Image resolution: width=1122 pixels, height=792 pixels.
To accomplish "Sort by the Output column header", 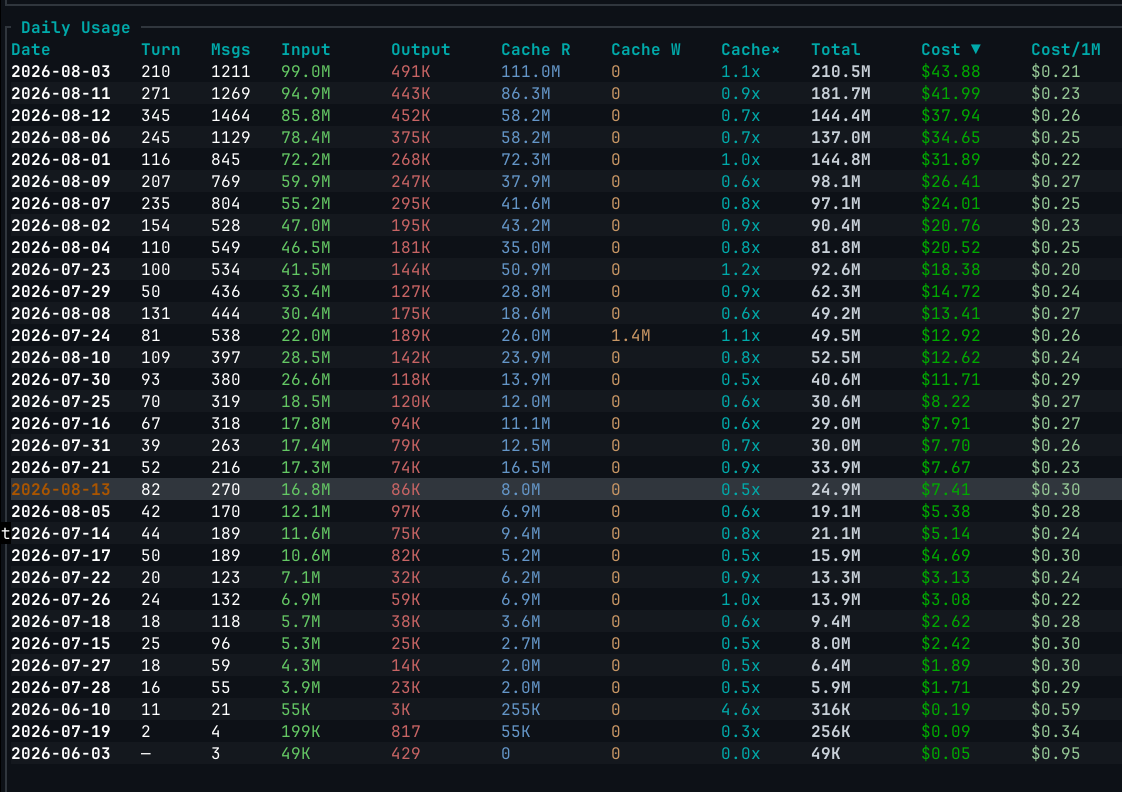I will 421,49.
